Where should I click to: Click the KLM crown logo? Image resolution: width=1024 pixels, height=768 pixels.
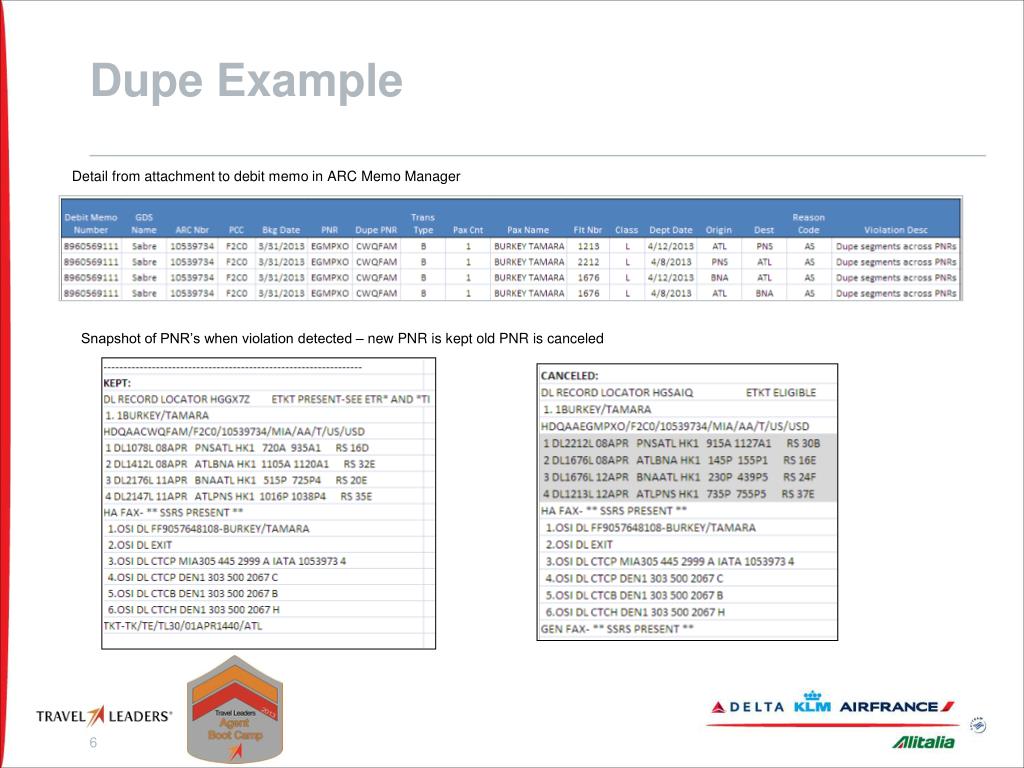(812, 701)
